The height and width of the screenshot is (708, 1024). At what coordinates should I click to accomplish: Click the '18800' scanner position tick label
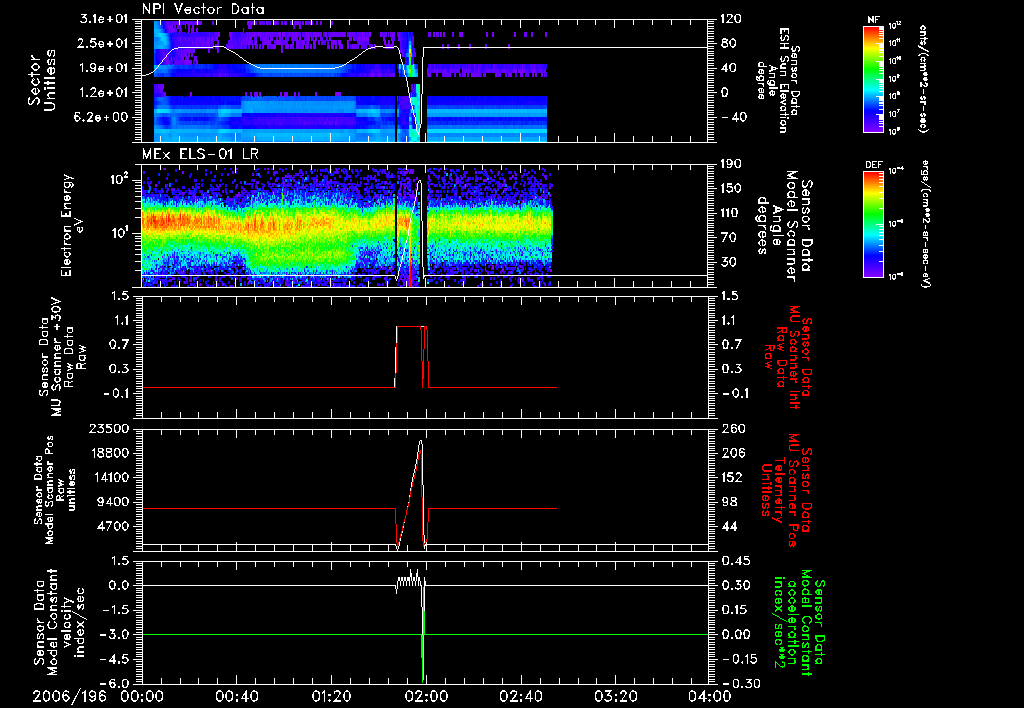coord(110,453)
